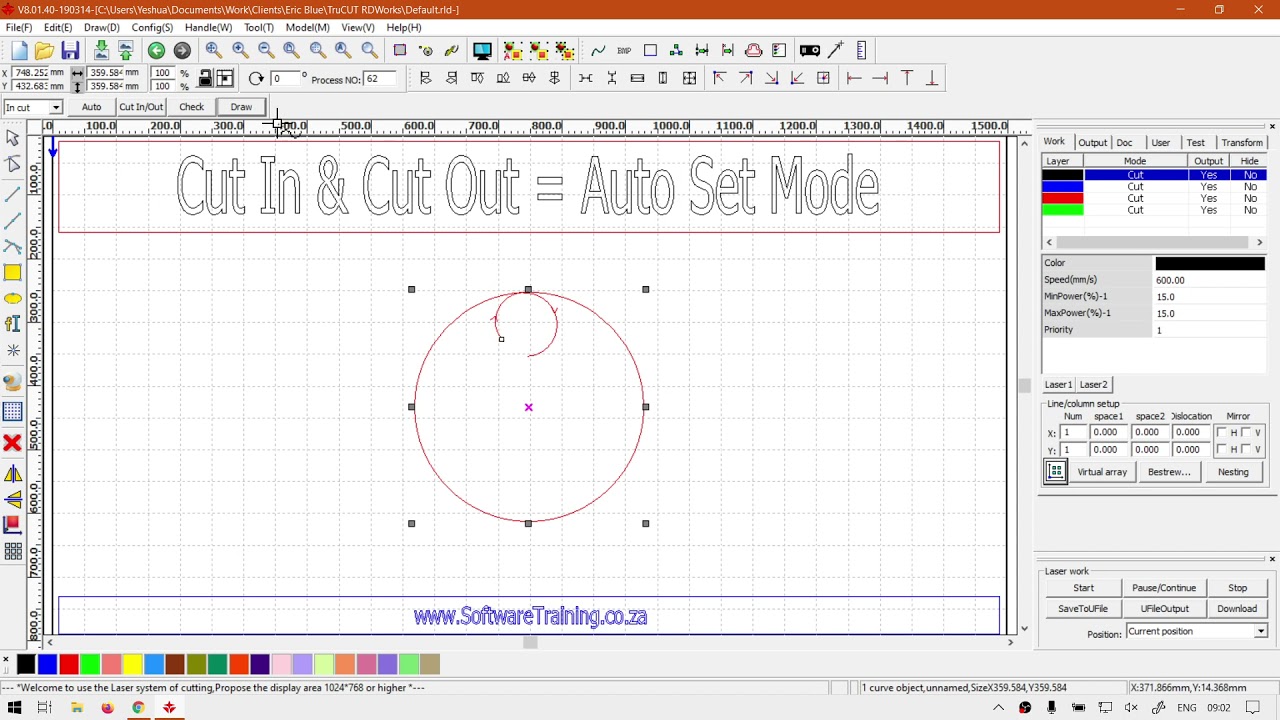
Task: Select the ellipse drawing tool in left toolbar
Action: point(13,298)
